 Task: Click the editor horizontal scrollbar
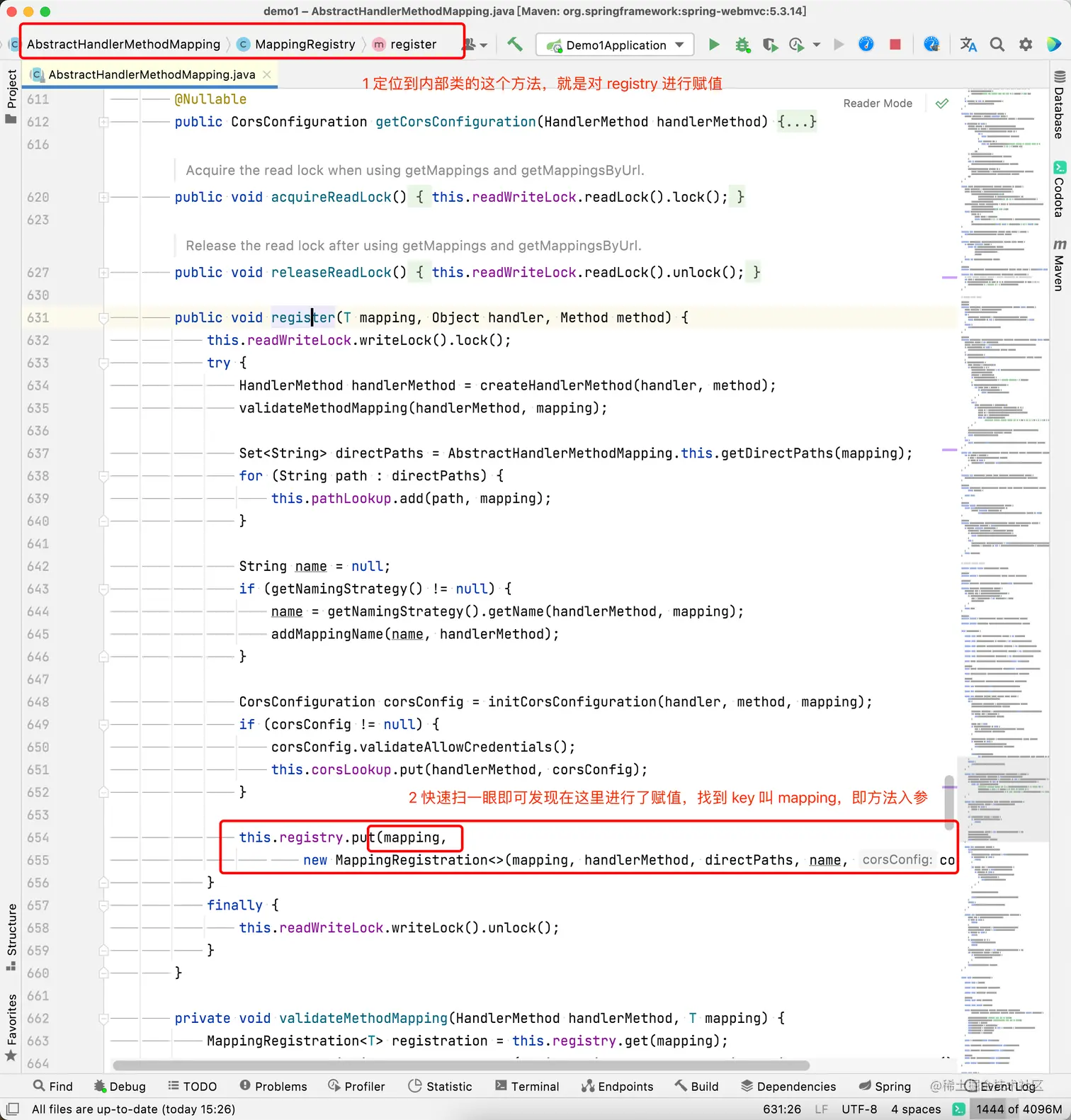click(461, 1065)
